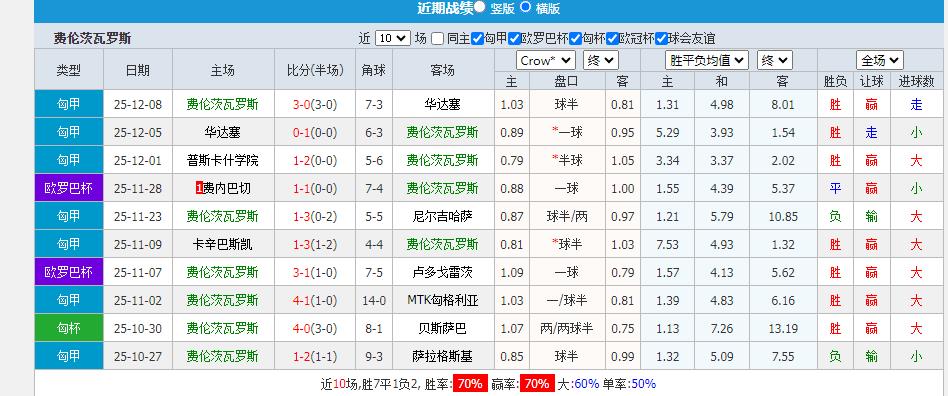
Task: Click 普斯卡什学院 home team link
Action: (222, 160)
